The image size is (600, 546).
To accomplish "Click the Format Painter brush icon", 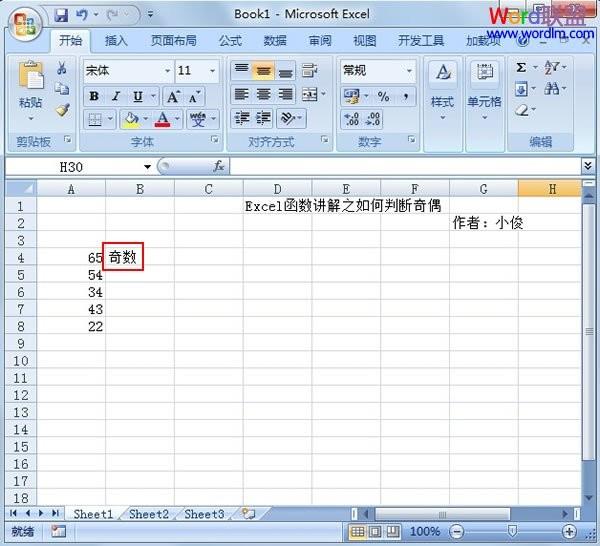I will 62,110.
